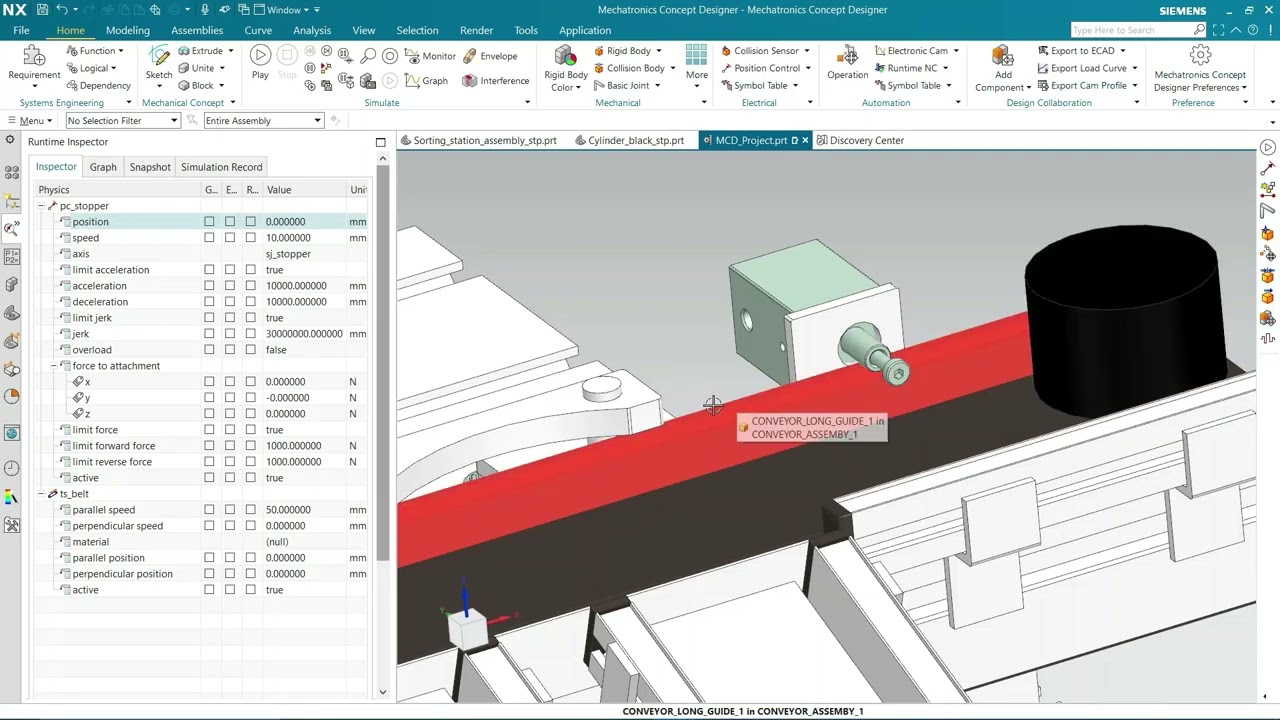Tick the G column checkbox for jerk row
Image resolution: width=1280 pixels, height=720 pixels.
click(209, 334)
